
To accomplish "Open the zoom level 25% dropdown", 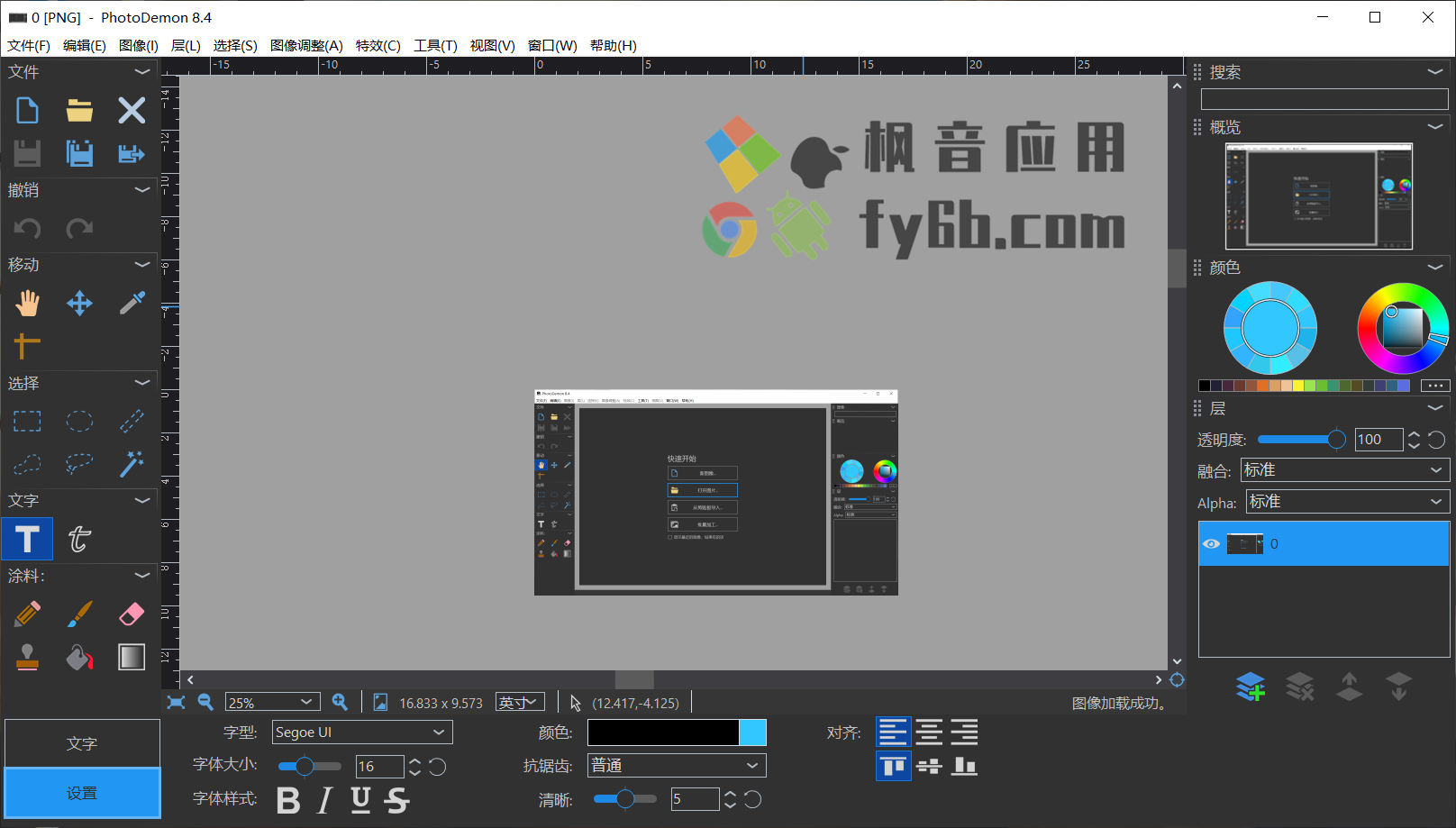I will click(273, 702).
